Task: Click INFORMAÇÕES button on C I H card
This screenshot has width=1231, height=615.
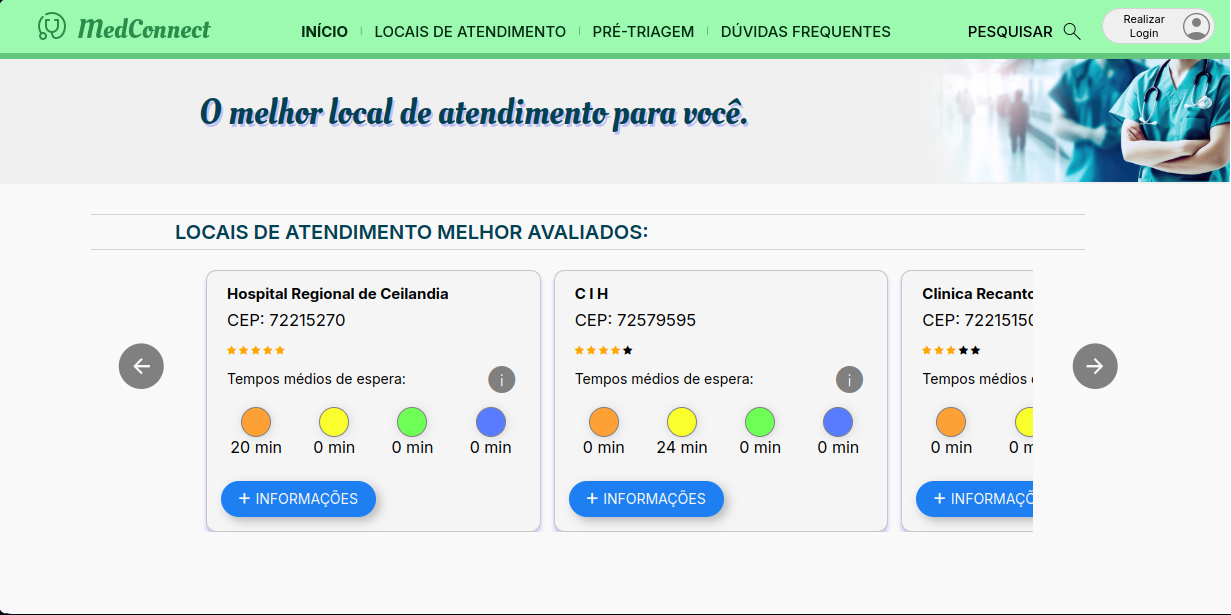Action: click(646, 499)
